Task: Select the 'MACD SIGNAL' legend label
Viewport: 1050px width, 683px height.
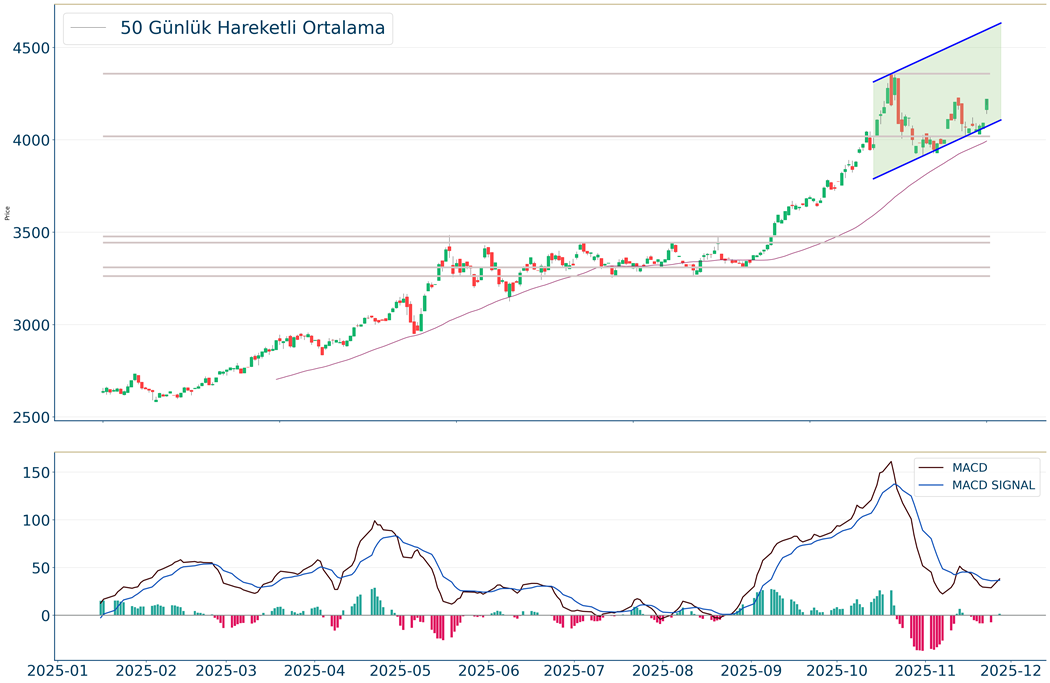Action: coord(994,486)
